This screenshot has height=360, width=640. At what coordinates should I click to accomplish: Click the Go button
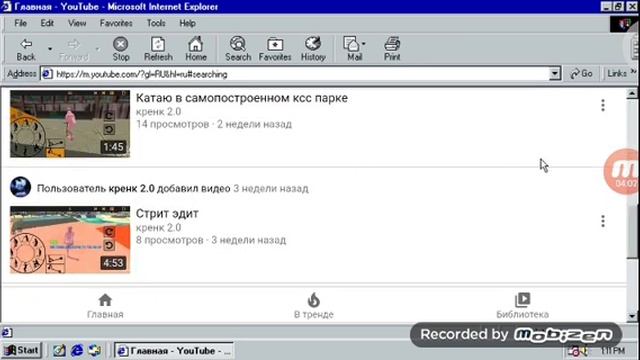coord(582,74)
